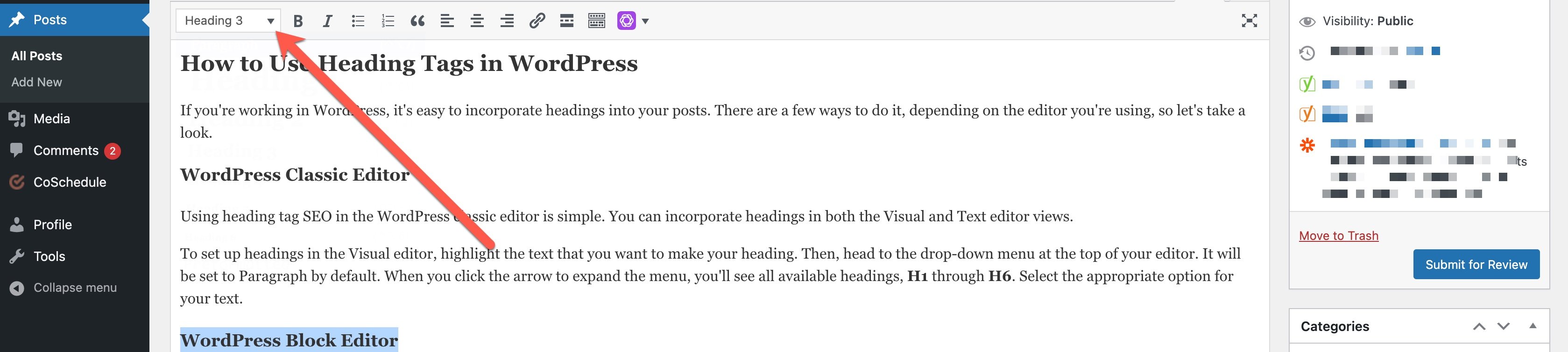Align text to the right
Image resolution: width=1568 pixels, height=352 pixels.
tap(507, 21)
